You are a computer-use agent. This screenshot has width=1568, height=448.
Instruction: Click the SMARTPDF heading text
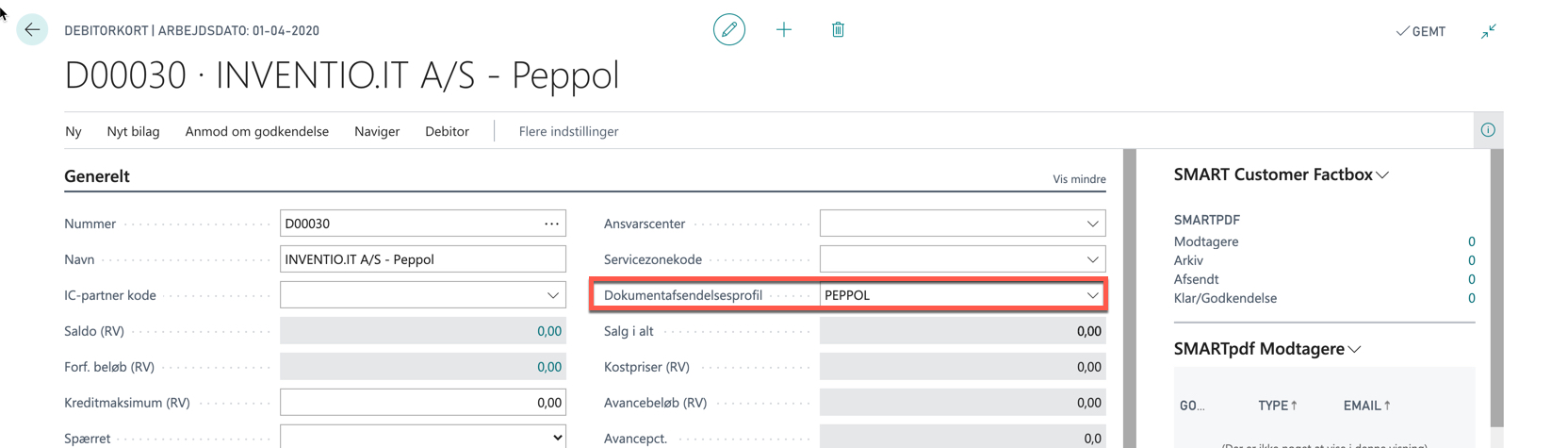pos(1206,220)
